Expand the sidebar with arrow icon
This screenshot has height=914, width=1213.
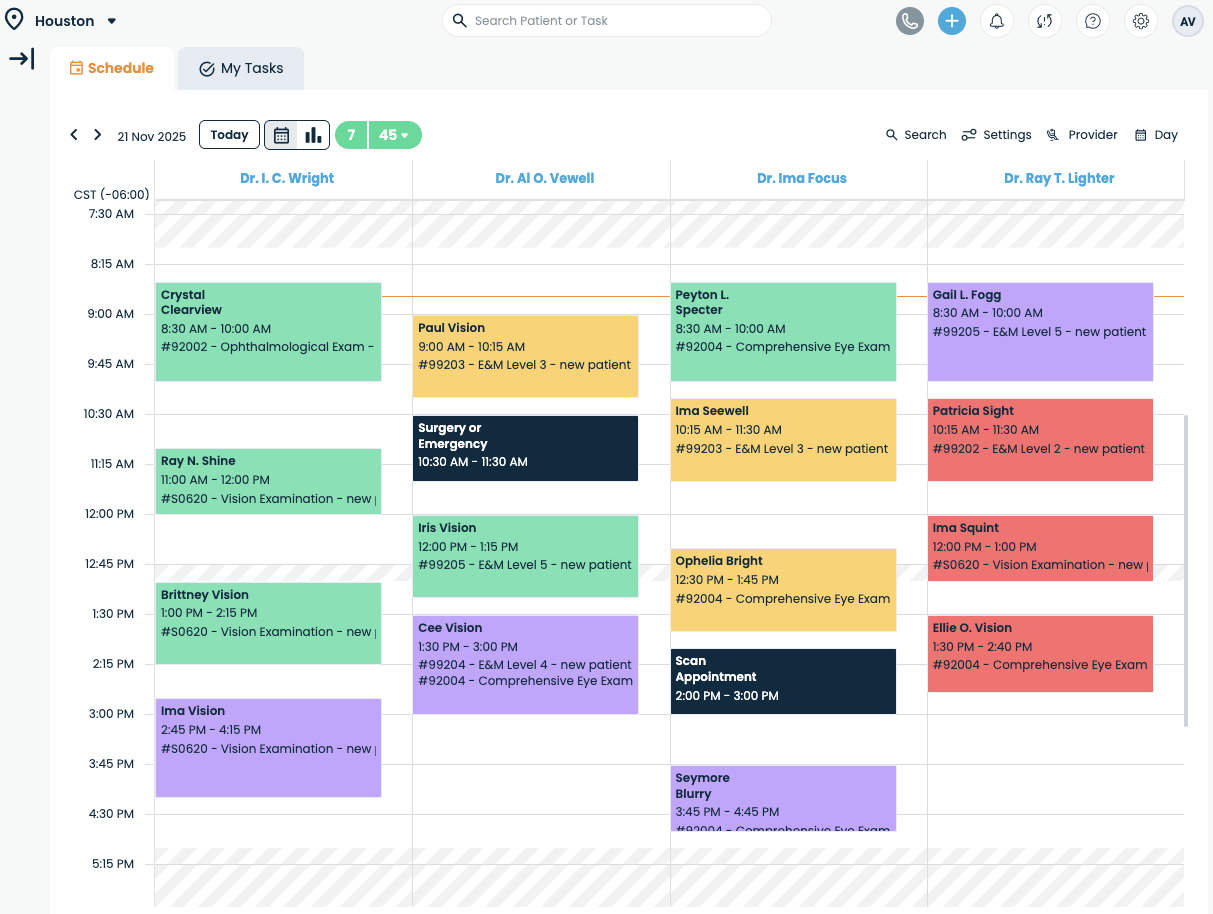(21, 59)
